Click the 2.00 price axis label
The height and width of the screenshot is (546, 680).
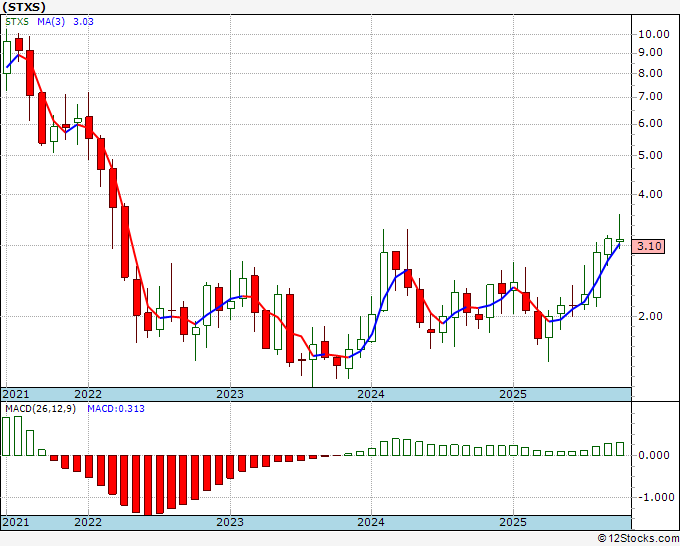click(x=650, y=316)
